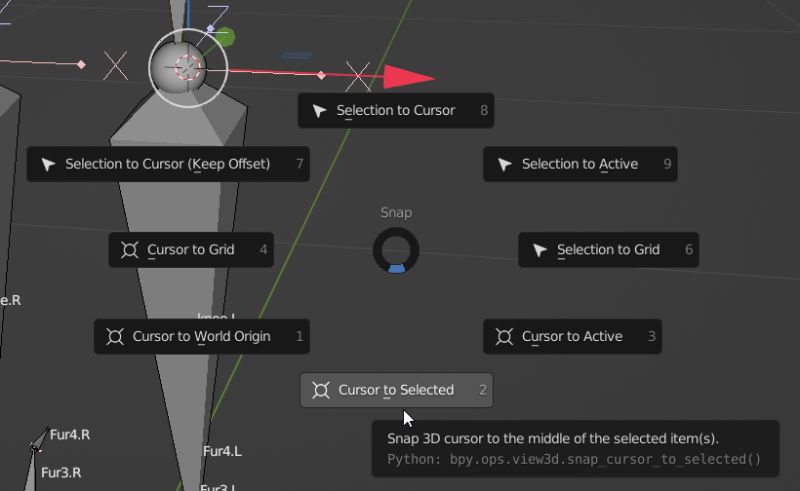This screenshot has height=491, width=800.
Task: Choose Selection to Grid option
Action: [608, 250]
